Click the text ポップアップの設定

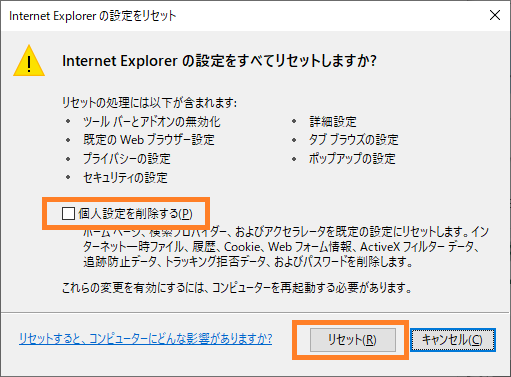coord(352,158)
